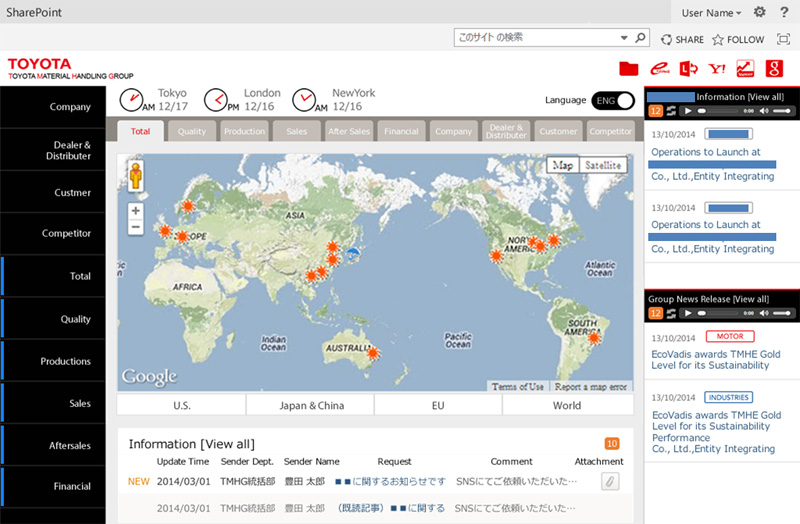Click the FOLLOW link
This screenshot has height=524, width=800.
[x=738, y=39]
